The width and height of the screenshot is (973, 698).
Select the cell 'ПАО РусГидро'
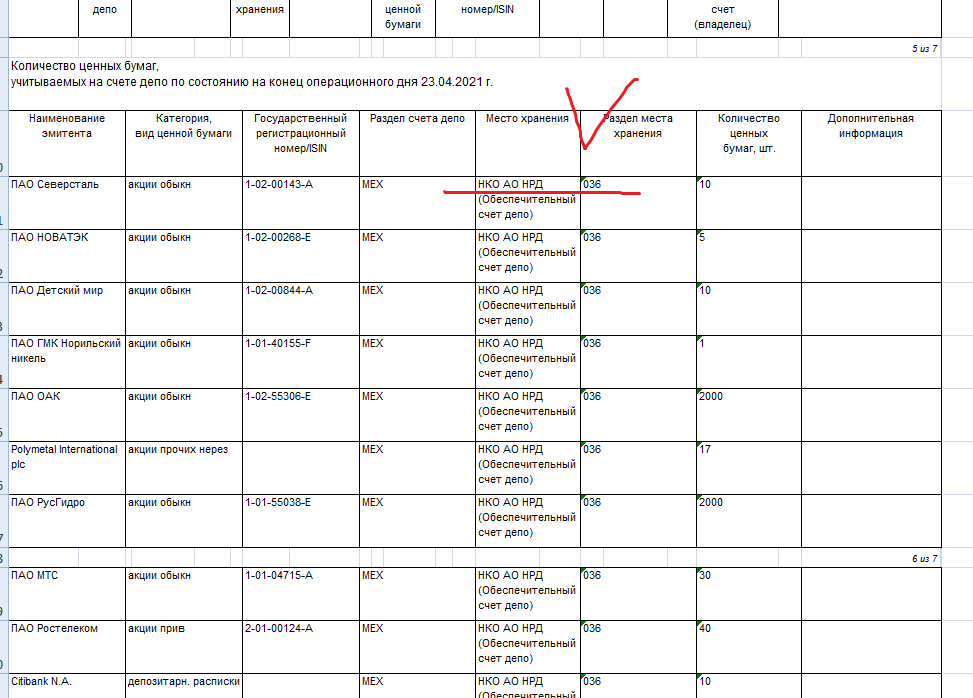[67, 521]
